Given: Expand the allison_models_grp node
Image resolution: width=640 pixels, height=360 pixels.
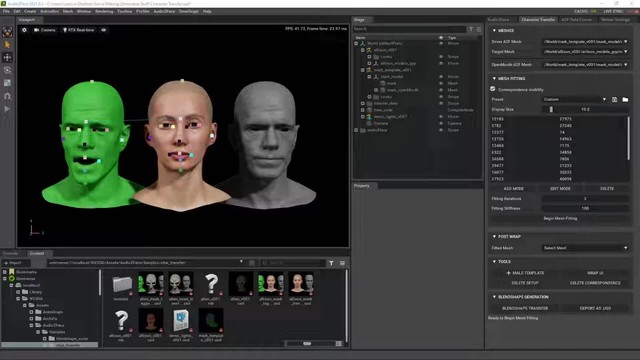Looking at the screenshot, I should coord(369,63).
